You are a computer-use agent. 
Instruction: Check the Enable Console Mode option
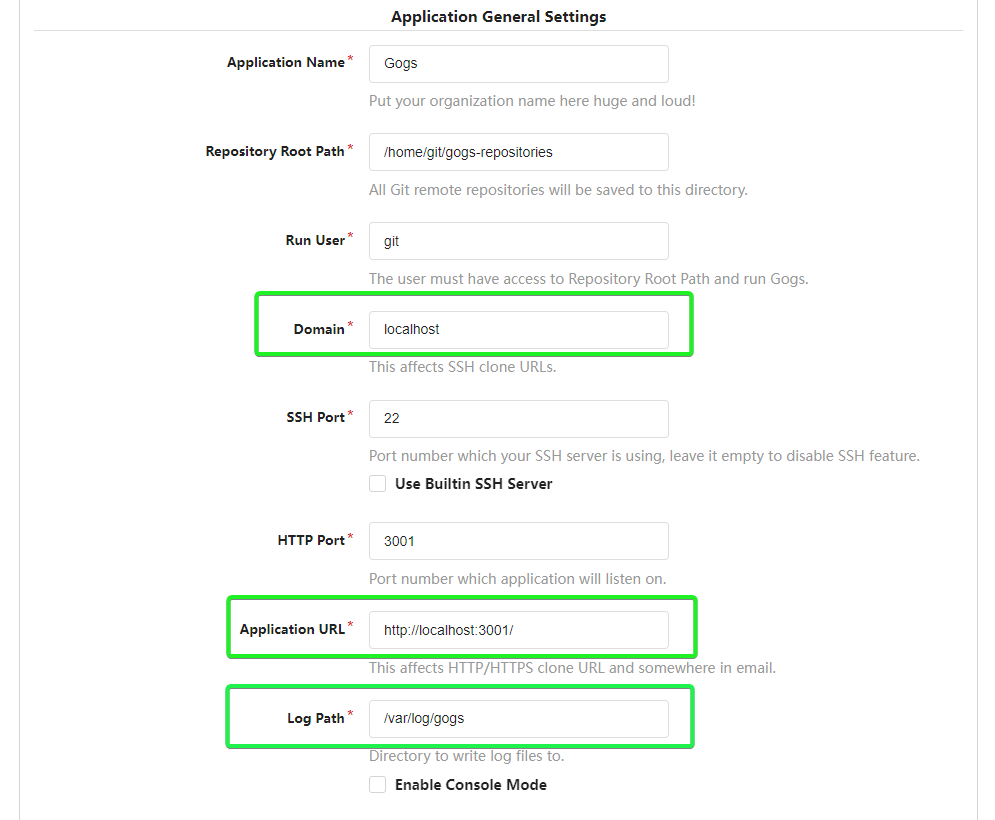(377, 784)
